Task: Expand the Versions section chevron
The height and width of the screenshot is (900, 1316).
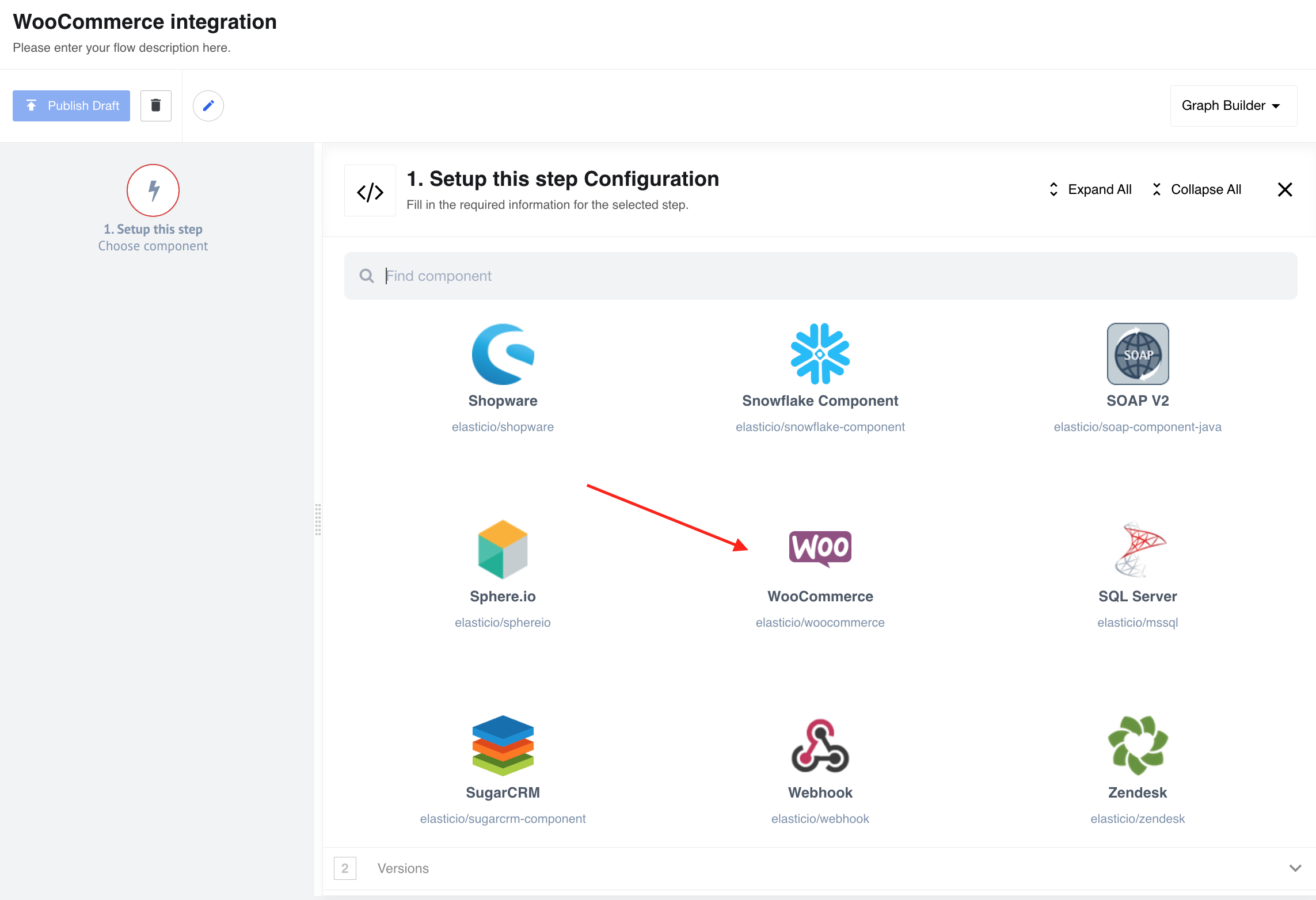Action: pyautogui.click(x=1295, y=868)
